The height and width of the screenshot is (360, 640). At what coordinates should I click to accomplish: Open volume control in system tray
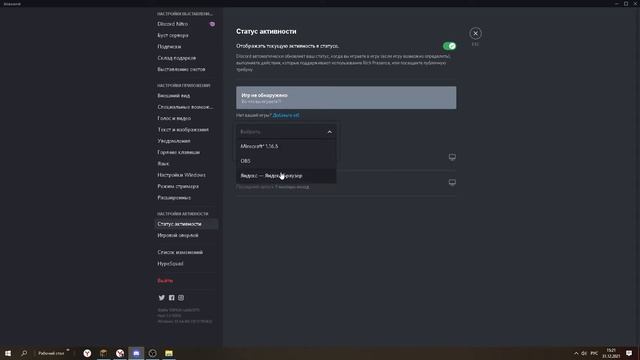(x=584, y=353)
